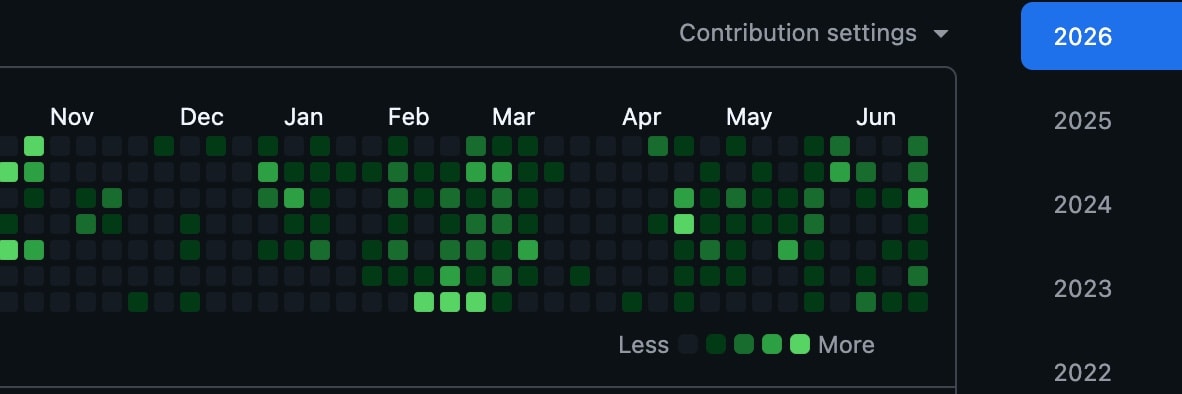
Task: Click the arrow next to Contribution settings
Action: pos(941,34)
